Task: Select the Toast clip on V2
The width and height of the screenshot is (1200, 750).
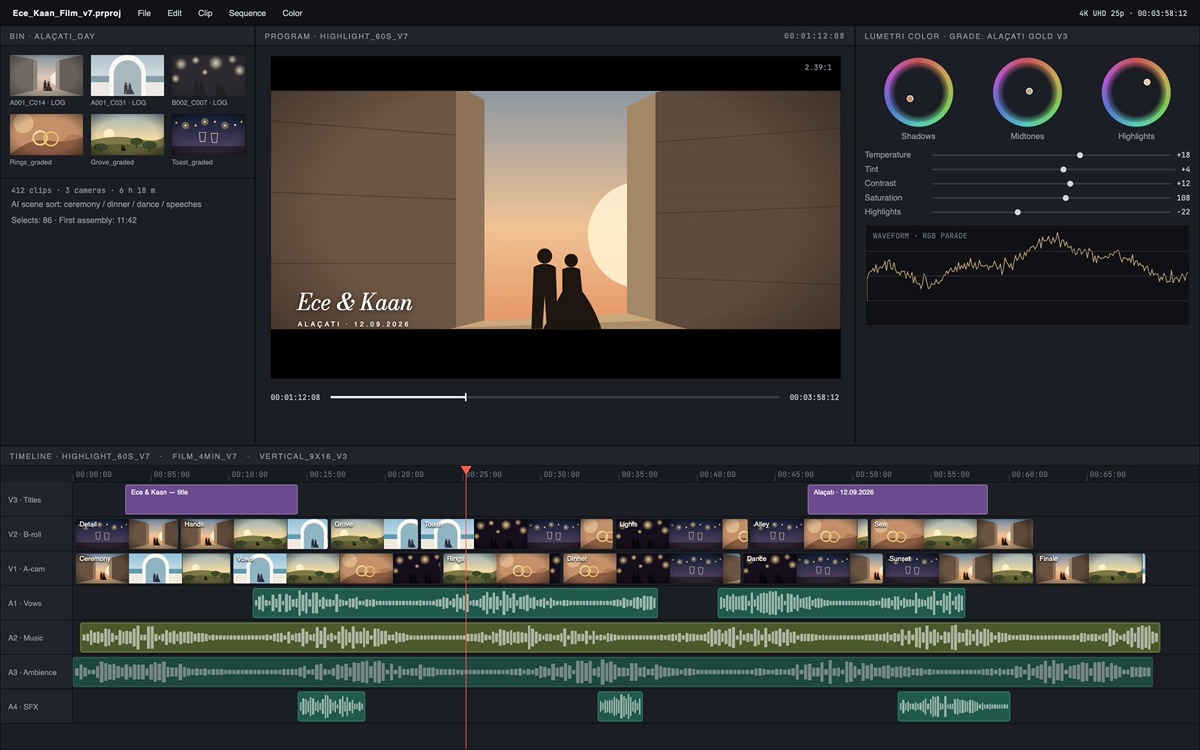Action: 516,534
